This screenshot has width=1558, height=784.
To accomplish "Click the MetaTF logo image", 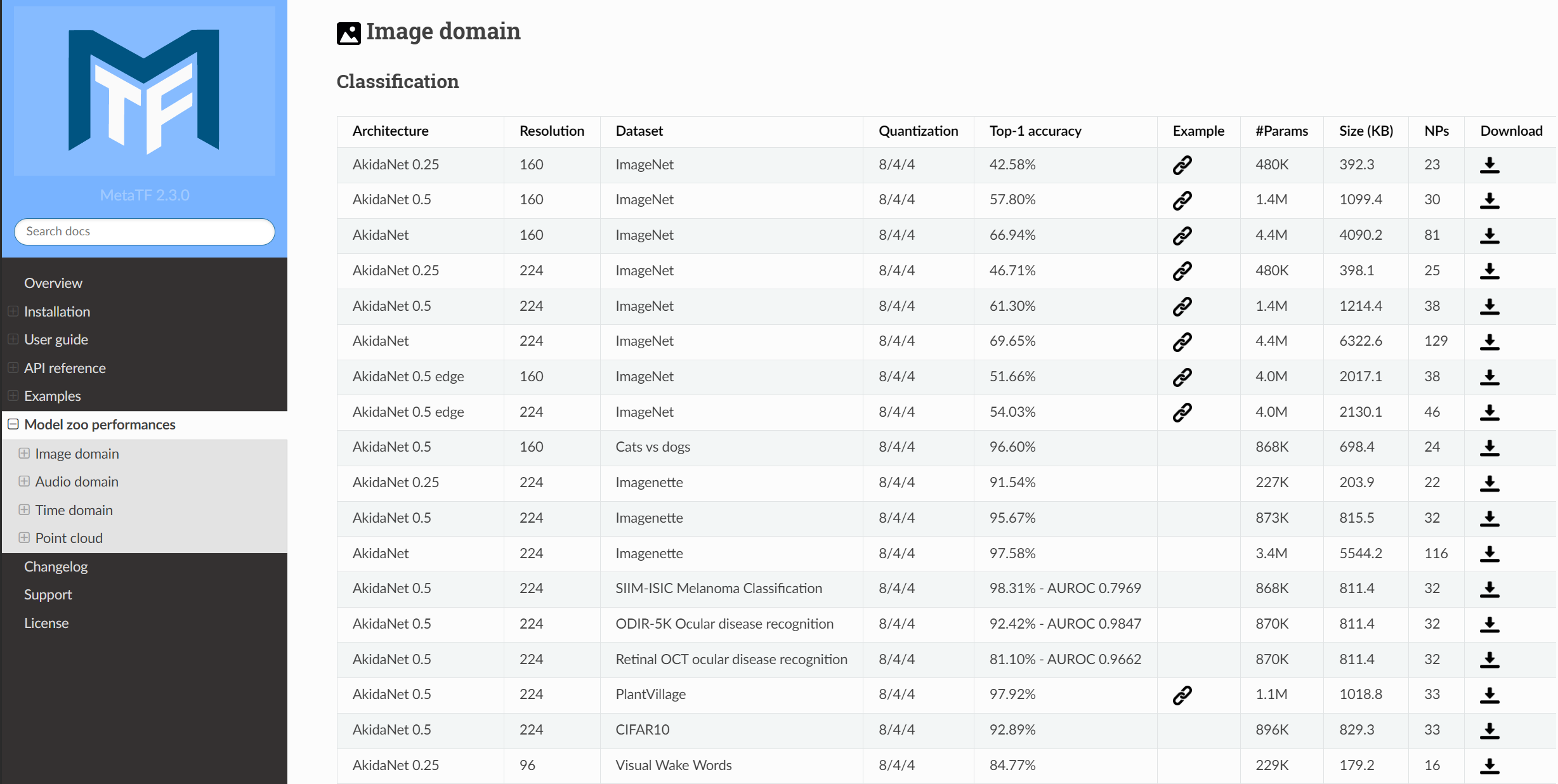I will click(x=144, y=91).
